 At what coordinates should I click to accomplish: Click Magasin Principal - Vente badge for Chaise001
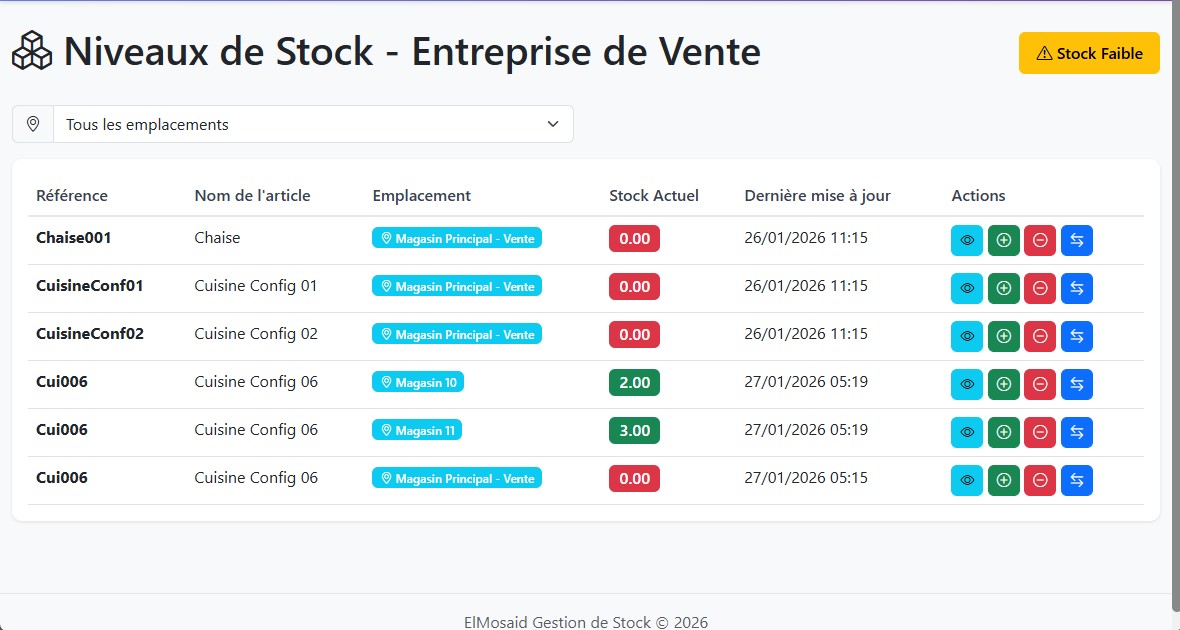coord(457,239)
